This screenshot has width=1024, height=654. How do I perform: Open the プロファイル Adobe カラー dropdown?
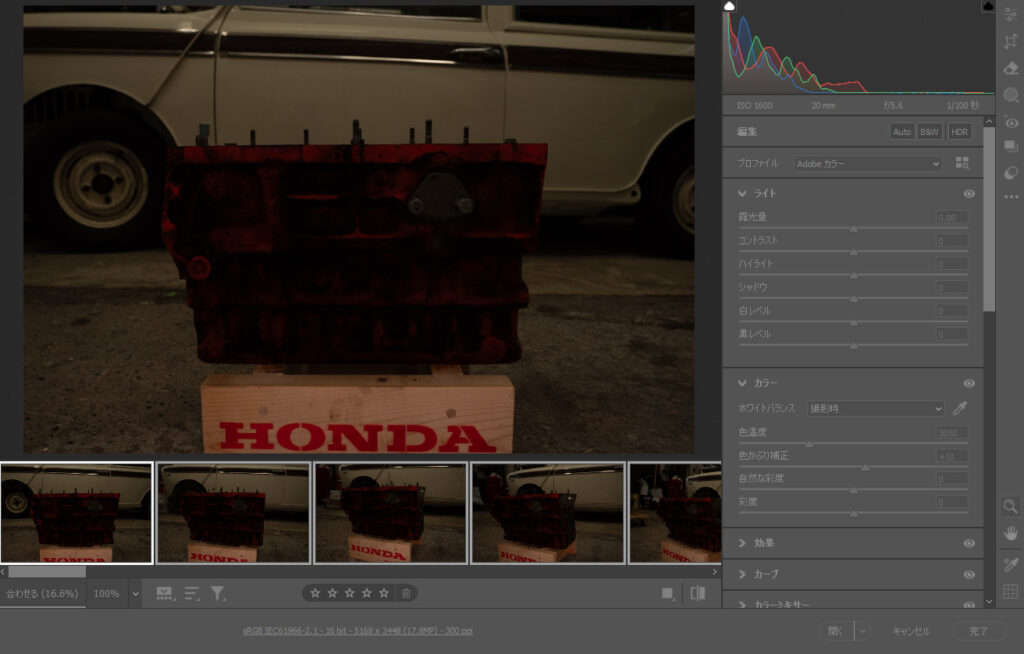[x=868, y=163]
